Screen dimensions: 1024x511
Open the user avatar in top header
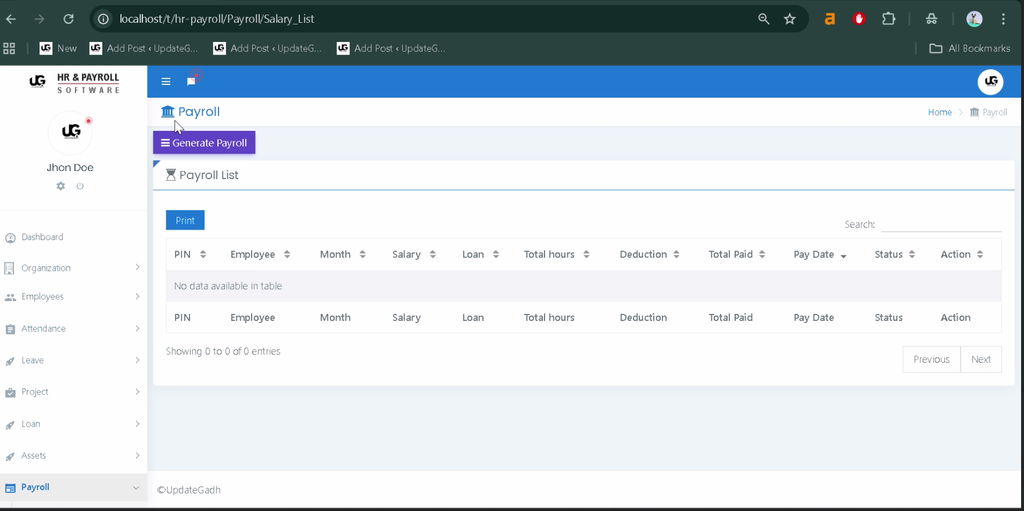coord(990,82)
